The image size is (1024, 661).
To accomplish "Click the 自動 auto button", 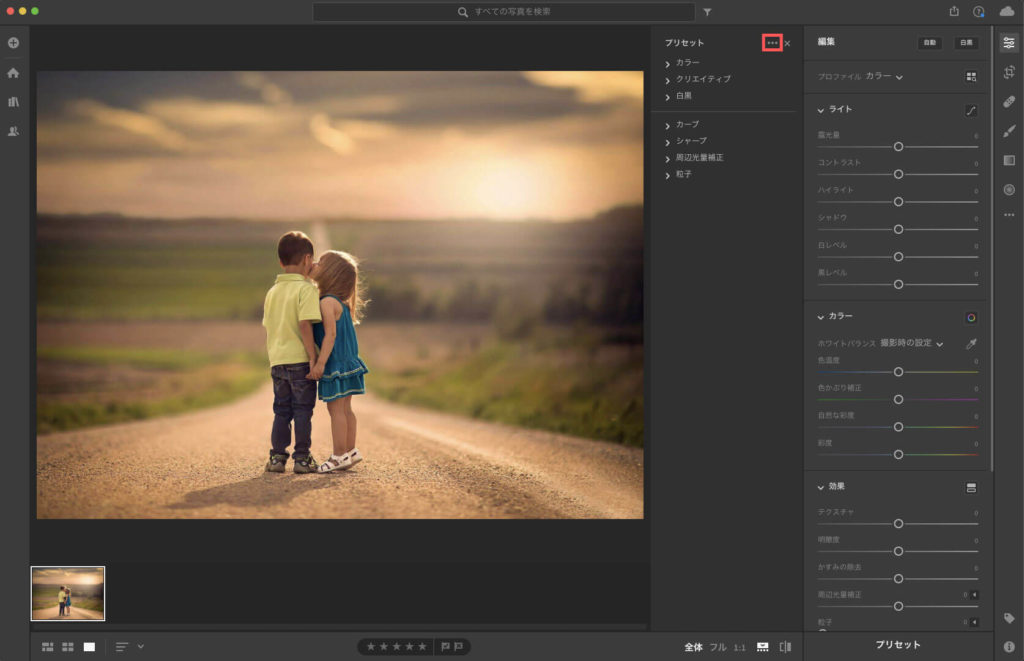I will (x=929, y=43).
